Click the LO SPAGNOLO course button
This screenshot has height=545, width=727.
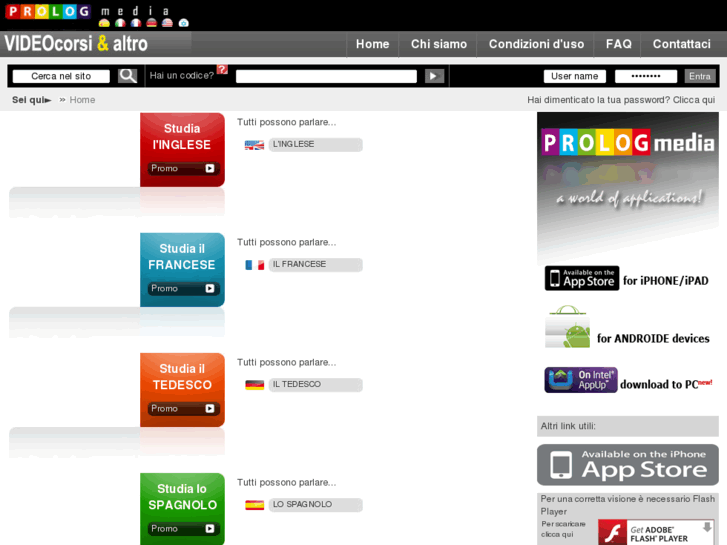315,505
